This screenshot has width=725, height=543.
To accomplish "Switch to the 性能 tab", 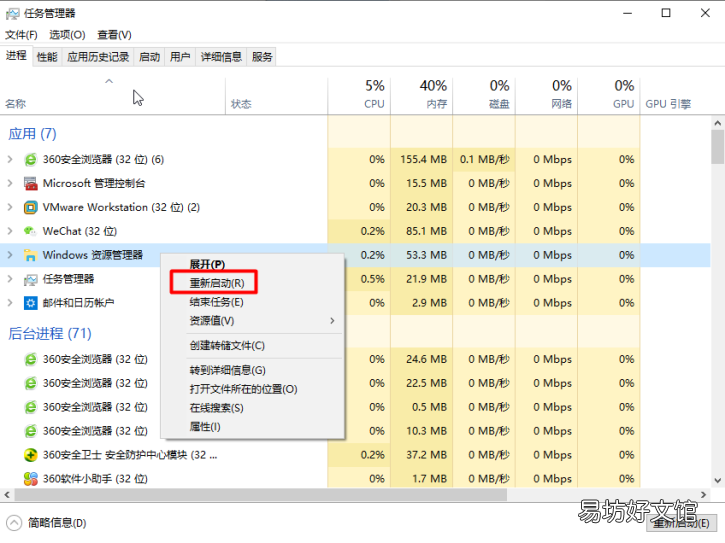I will (x=47, y=57).
